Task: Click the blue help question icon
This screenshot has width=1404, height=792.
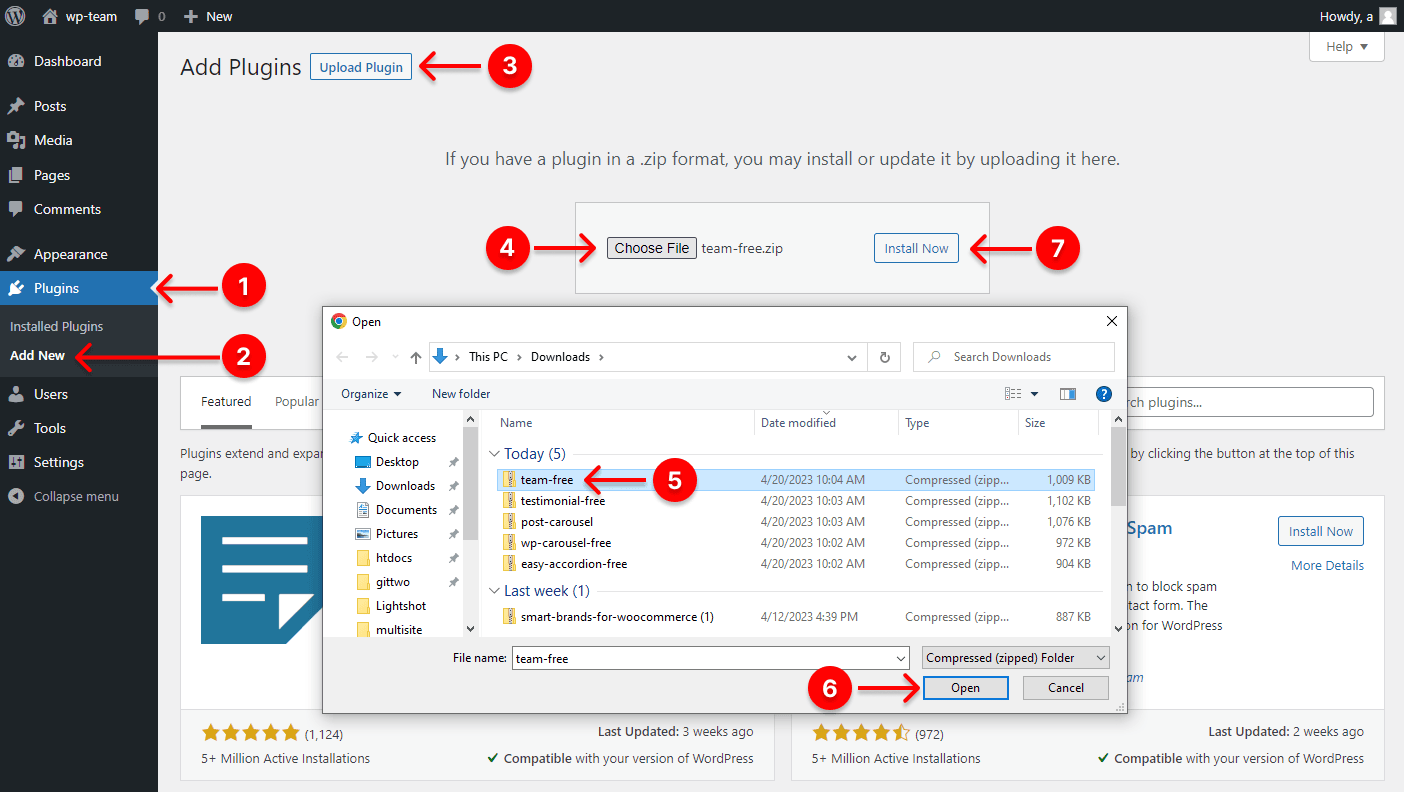Action: (1104, 394)
